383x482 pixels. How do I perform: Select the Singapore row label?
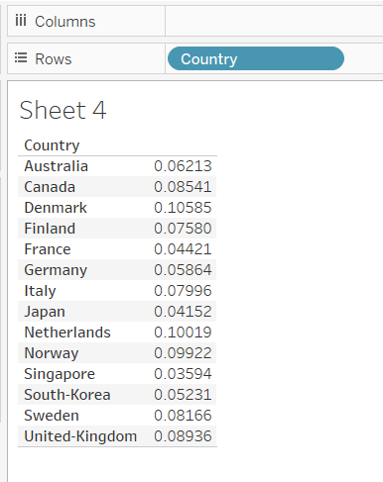(59, 374)
